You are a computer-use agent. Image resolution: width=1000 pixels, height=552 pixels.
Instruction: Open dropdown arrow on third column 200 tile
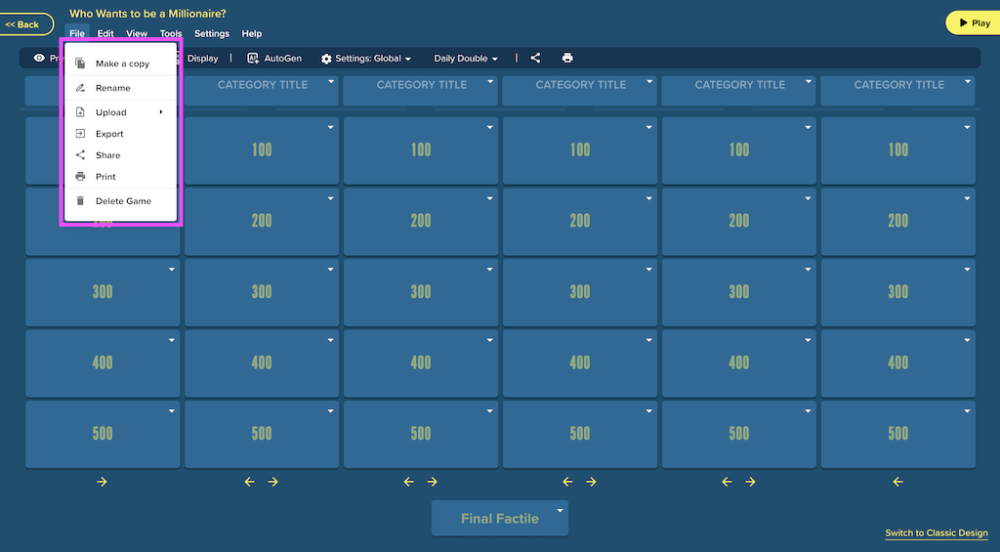490,198
